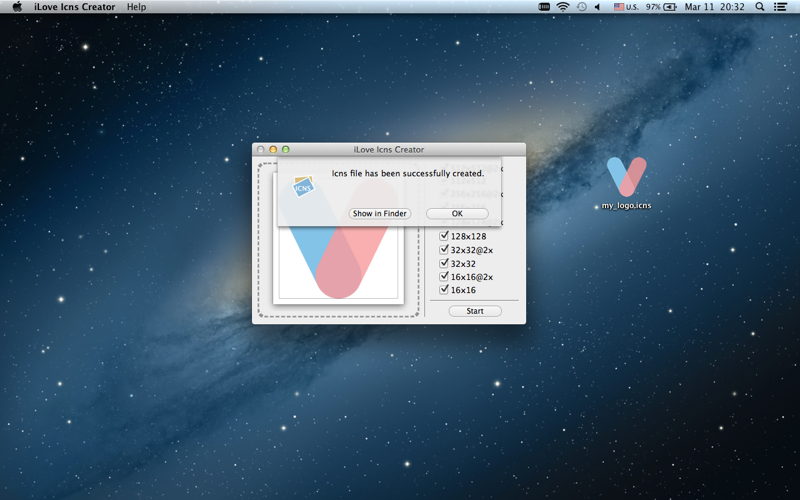Open the iLove Icns Creator menu
Image resolution: width=800 pixels, height=500 pixels.
pos(74,7)
